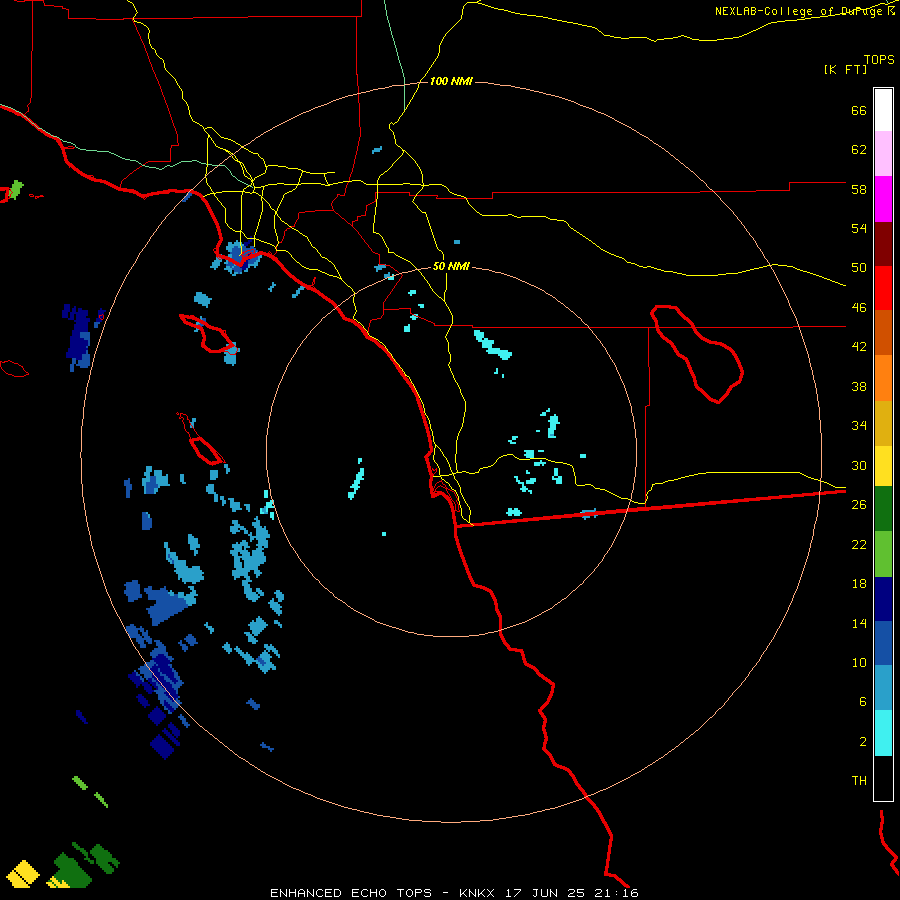Select the navy blue legend swatch
Image resolution: width=900 pixels, height=900 pixels.
pos(883,599)
